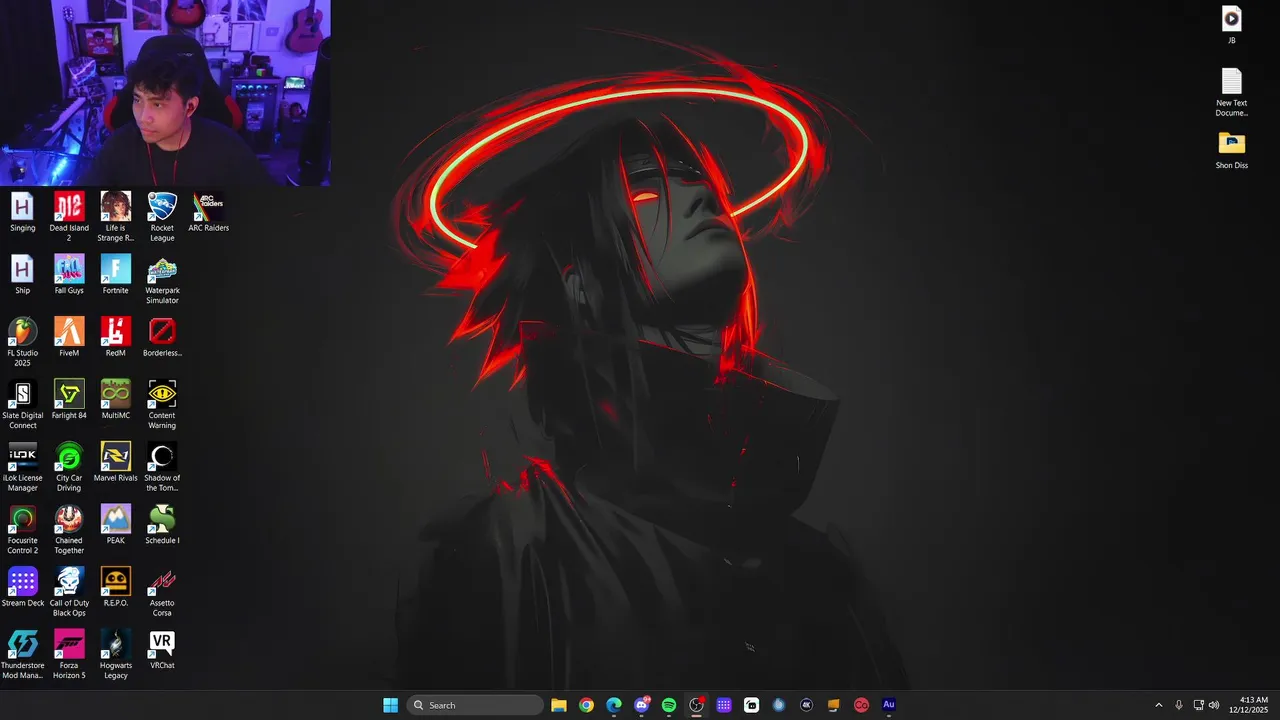Select the Schedule I shortcut

(x=162, y=525)
